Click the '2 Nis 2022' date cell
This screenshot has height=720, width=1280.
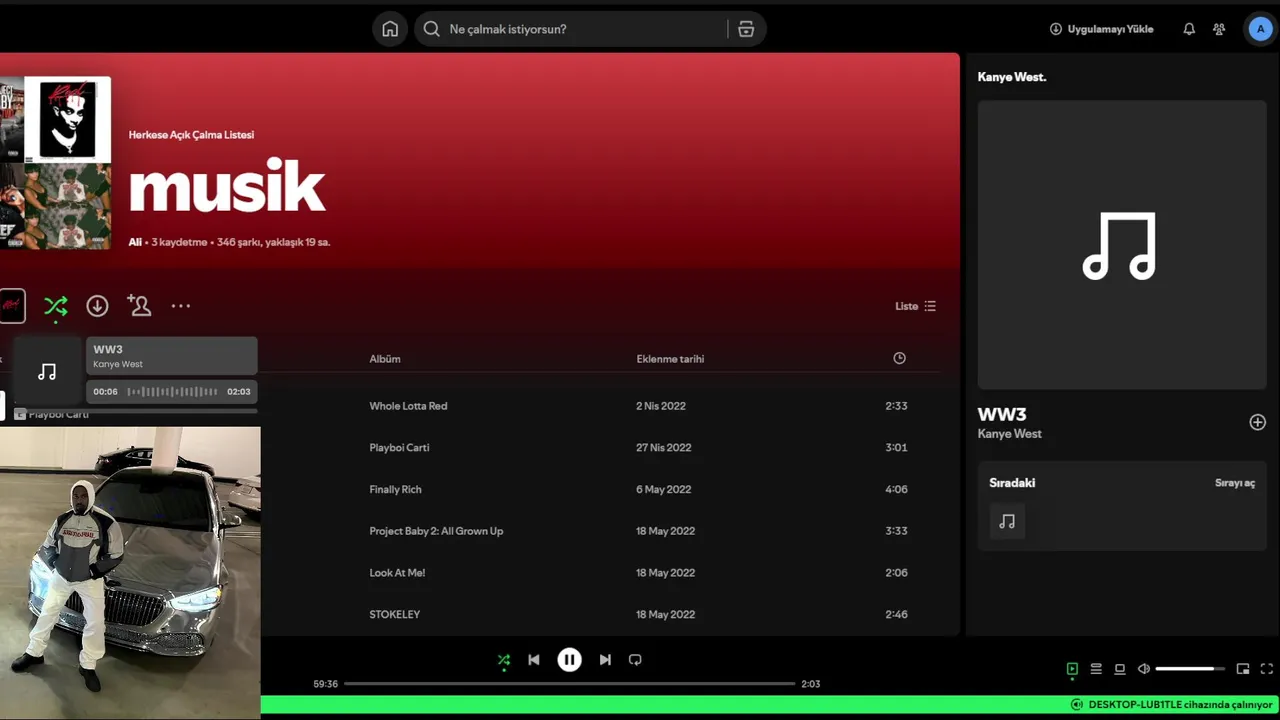click(x=661, y=406)
